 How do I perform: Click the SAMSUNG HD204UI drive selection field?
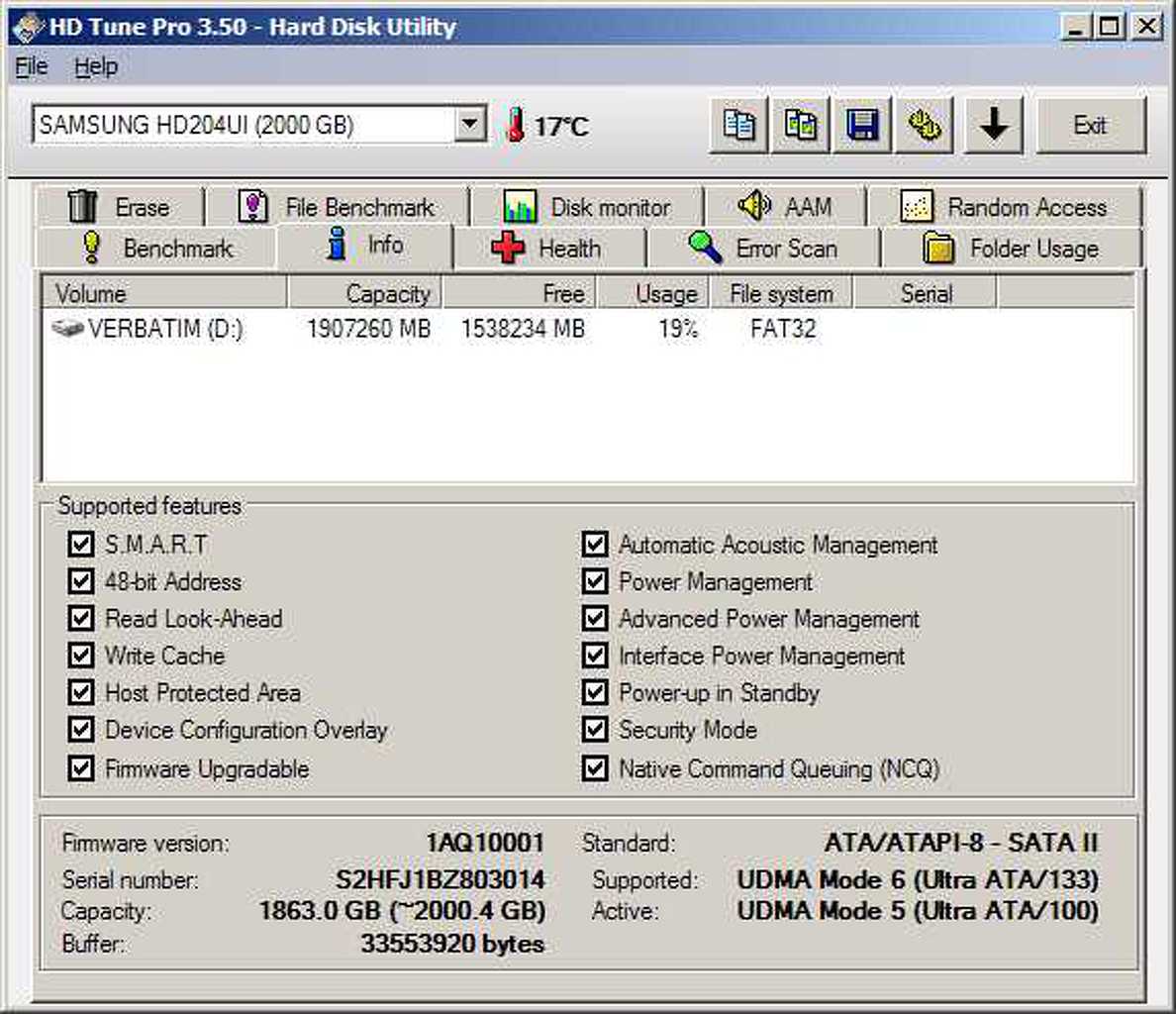pyautogui.click(x=258, y=124)
